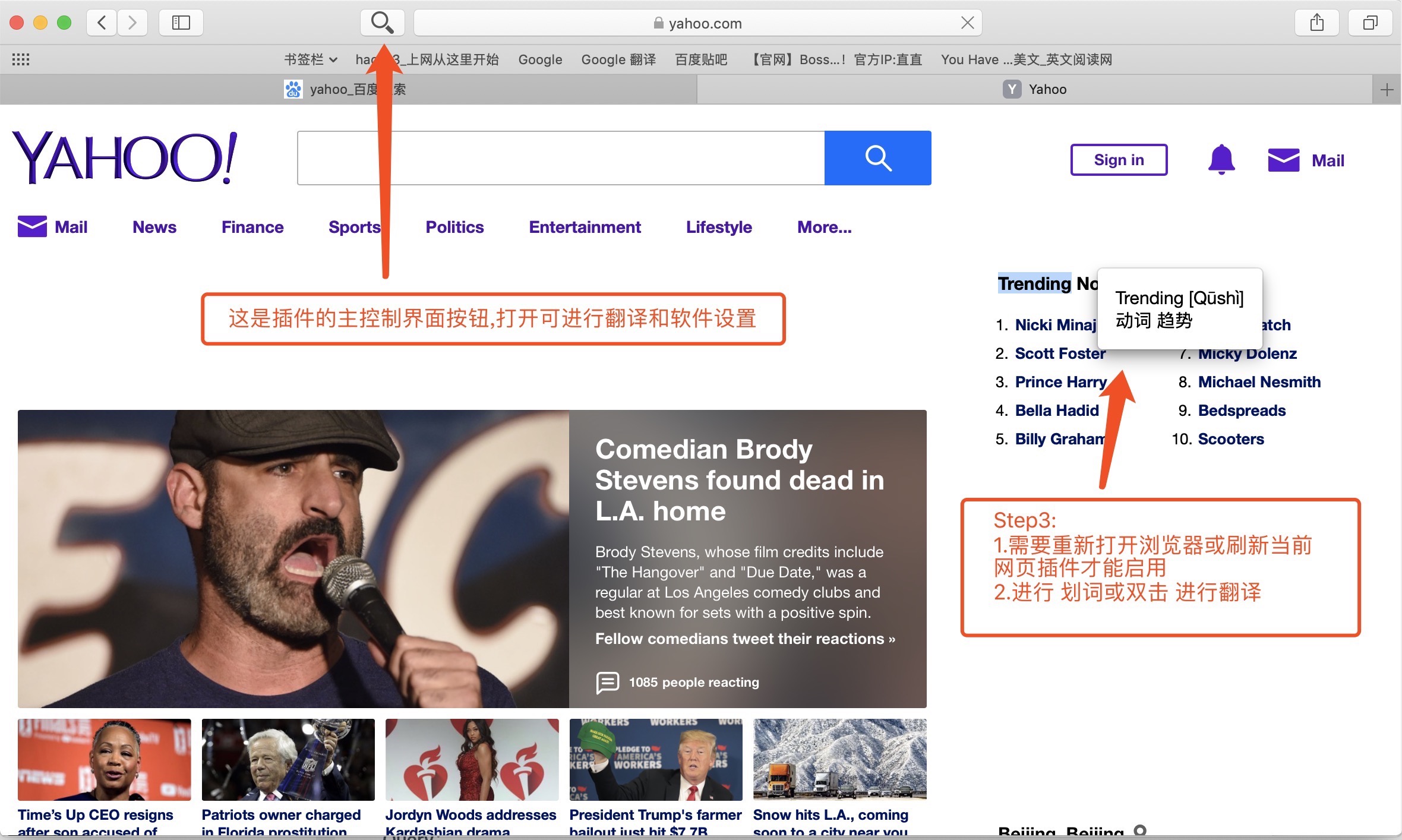The height and width of the screenshot is (840, 1402).
Task: Open the Lifestyle section
Action: tap(719, 227)
